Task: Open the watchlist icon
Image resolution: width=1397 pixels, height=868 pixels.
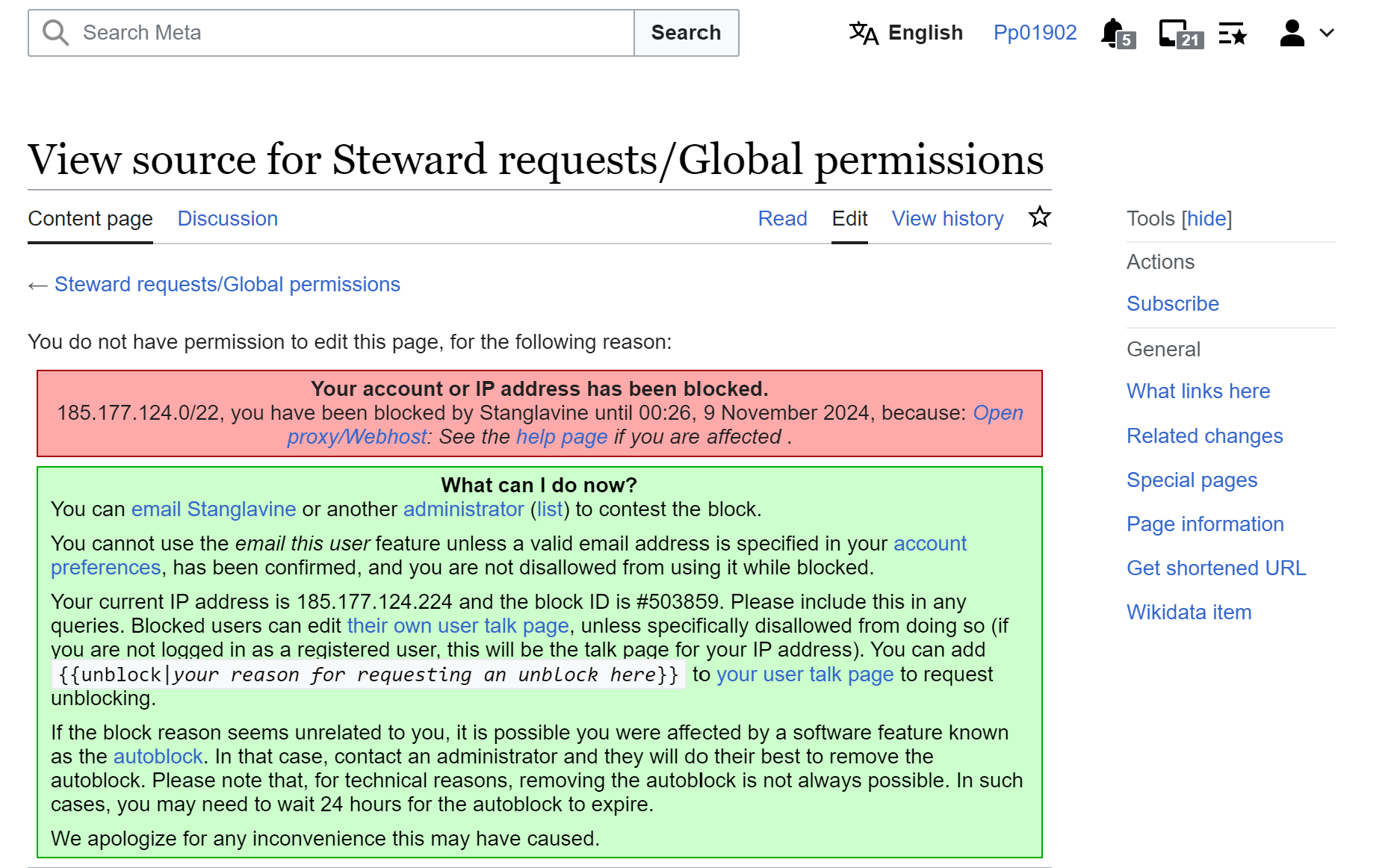Action: pos(1233,34)
